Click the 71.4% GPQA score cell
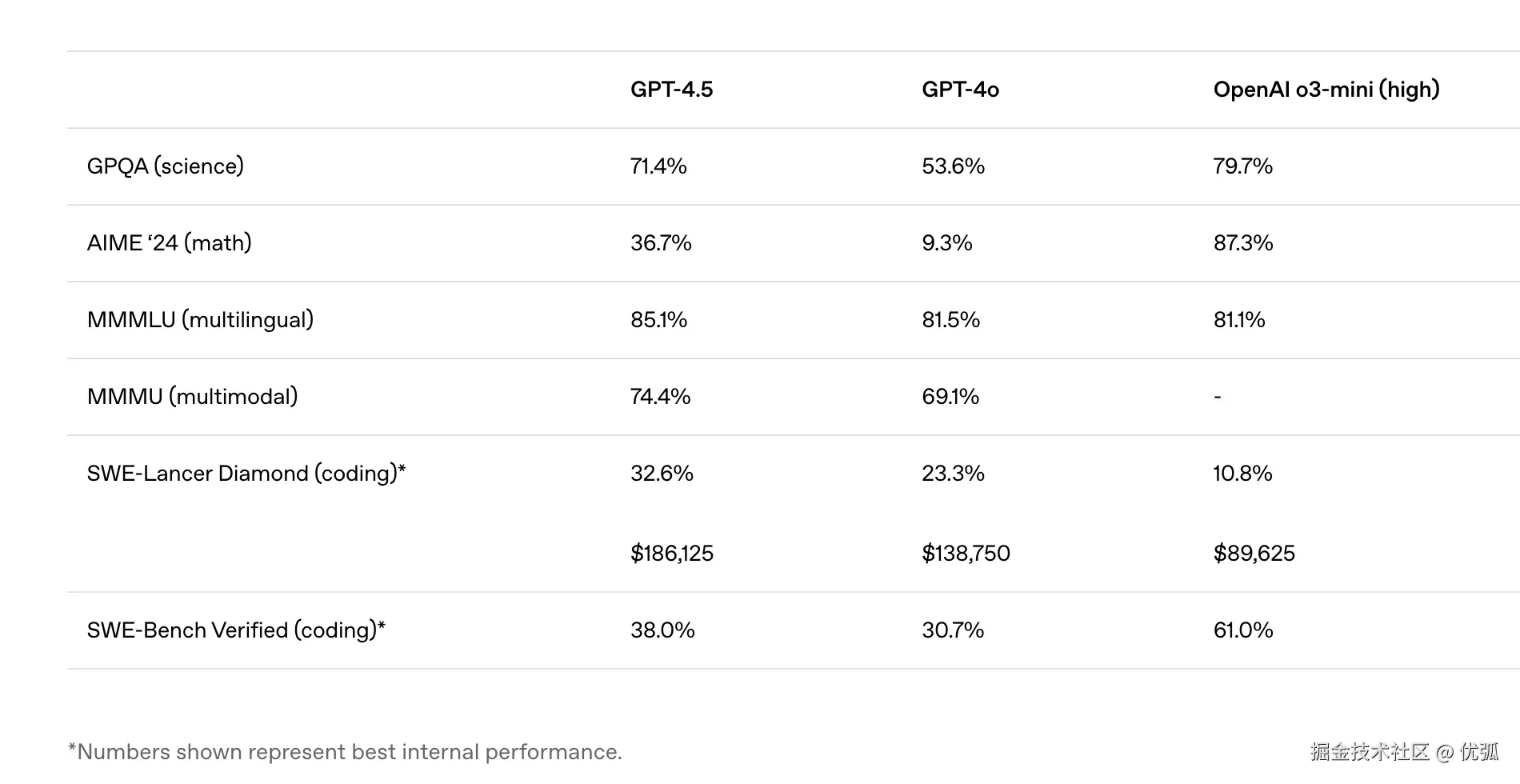 [x=658, y=166]
